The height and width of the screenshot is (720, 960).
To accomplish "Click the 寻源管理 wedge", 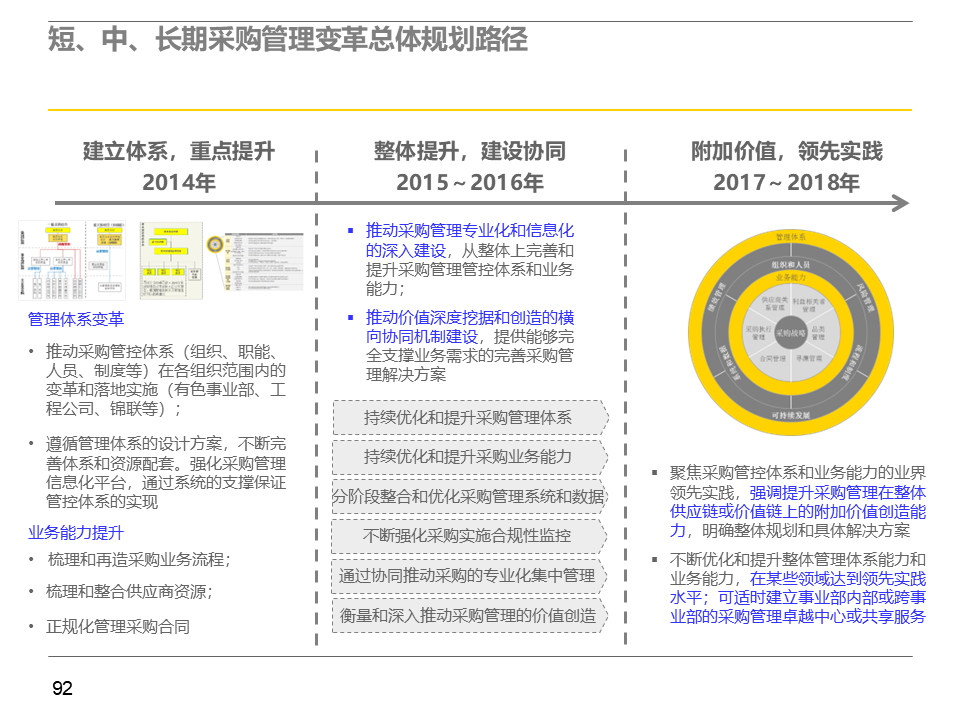I will 809,358.
